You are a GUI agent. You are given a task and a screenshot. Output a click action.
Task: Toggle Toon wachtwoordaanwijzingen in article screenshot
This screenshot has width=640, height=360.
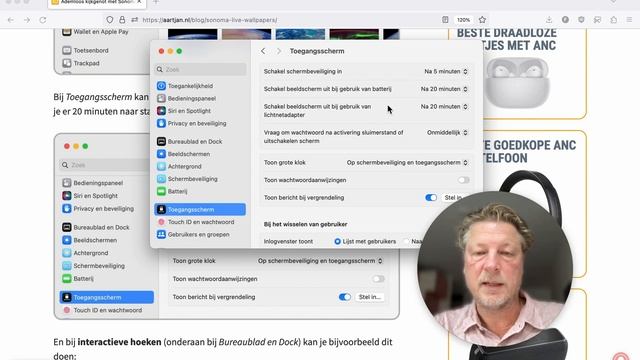(378, 279)
